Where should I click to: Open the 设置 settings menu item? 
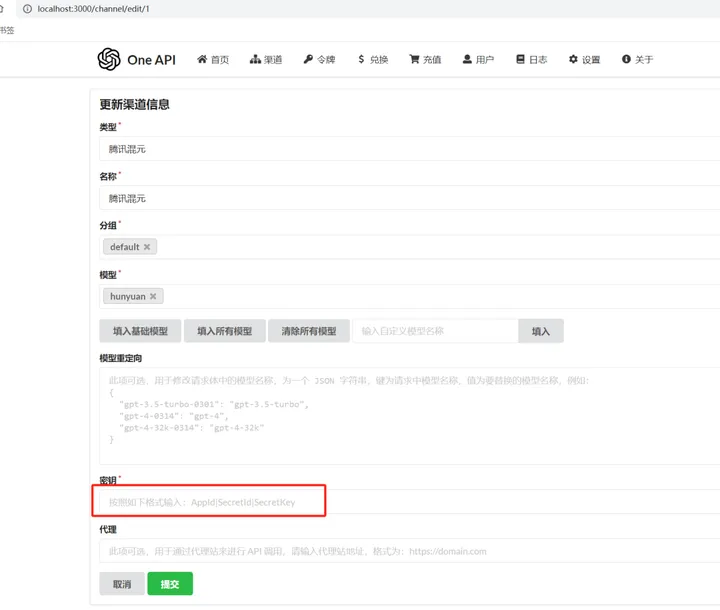click(x=585, y=59)
